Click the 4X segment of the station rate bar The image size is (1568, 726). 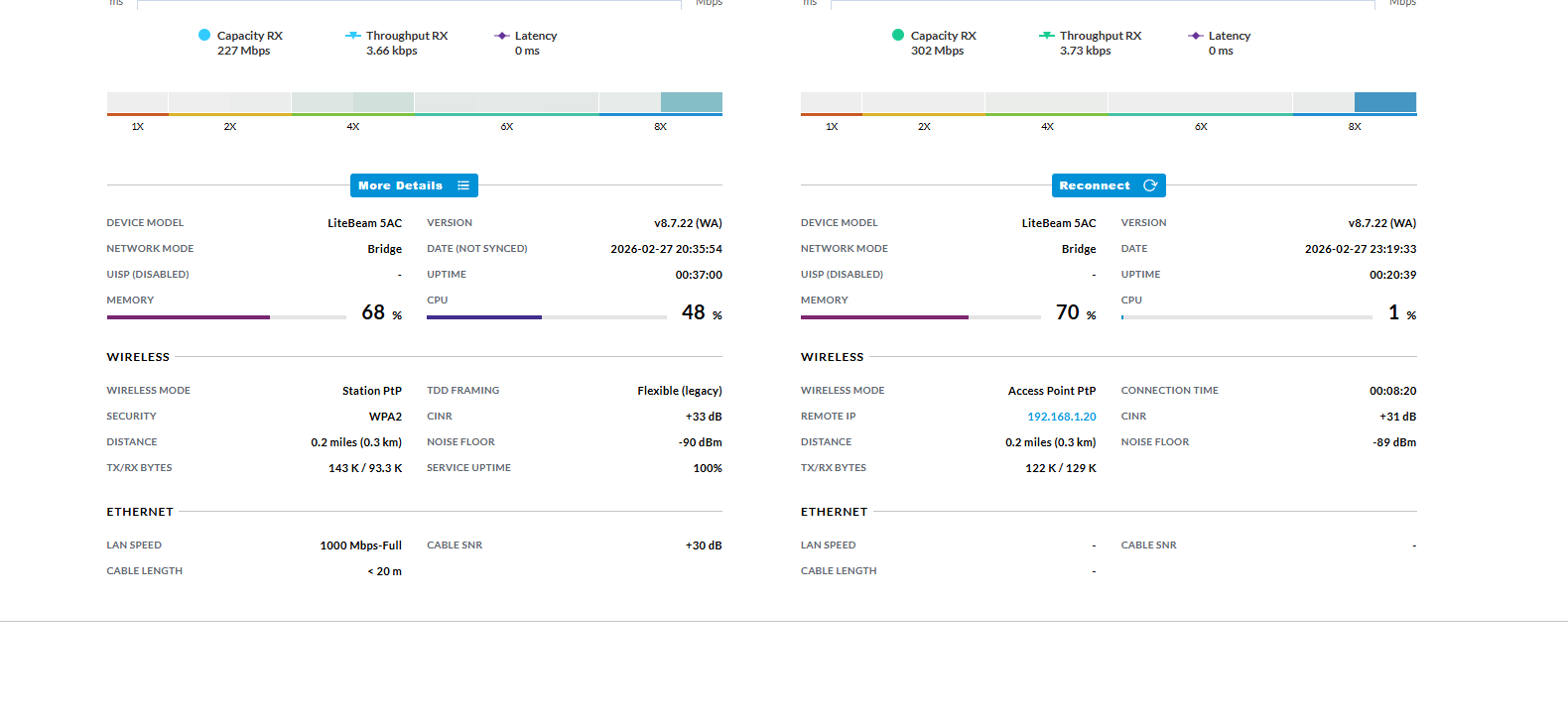(x=352, y=102)
